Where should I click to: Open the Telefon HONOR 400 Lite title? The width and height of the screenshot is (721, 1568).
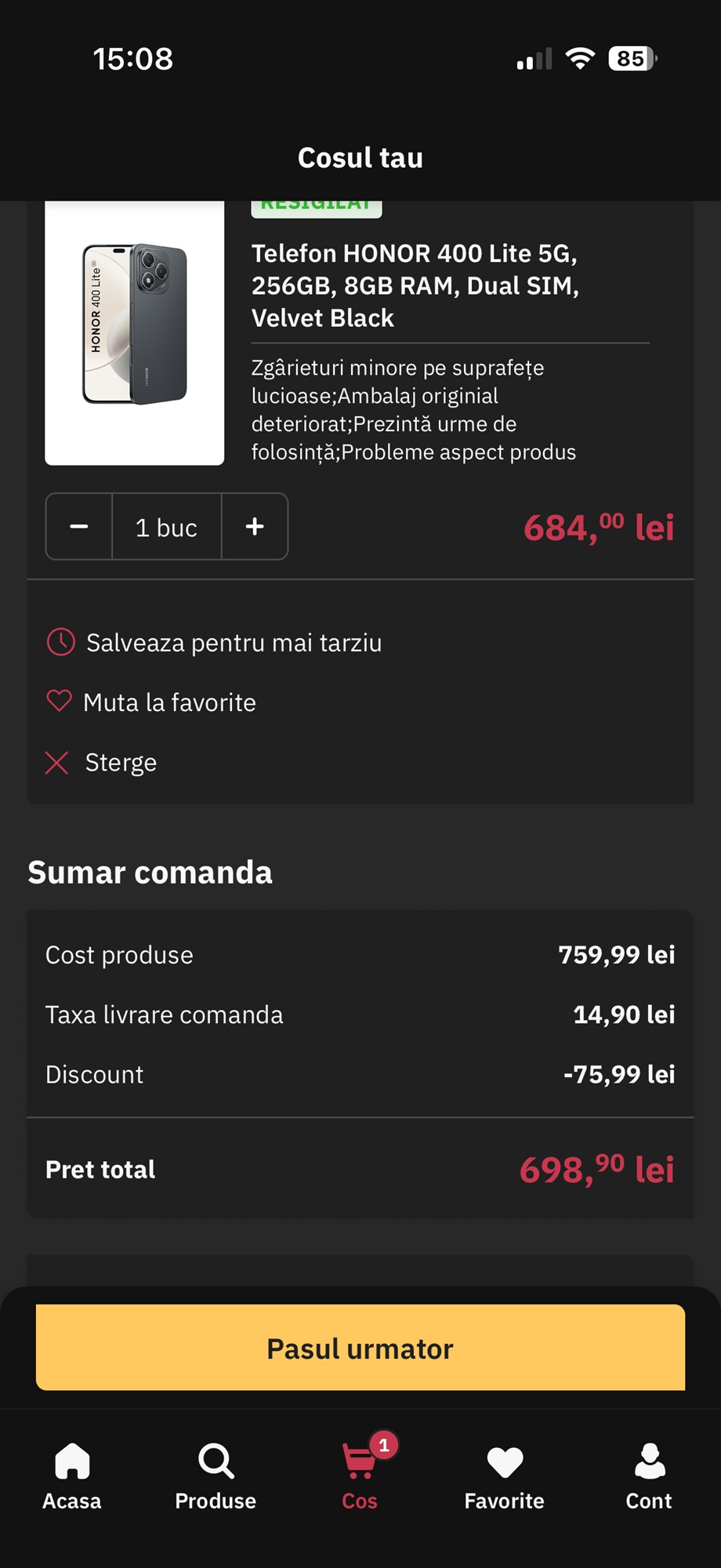[x=415, y=285]
